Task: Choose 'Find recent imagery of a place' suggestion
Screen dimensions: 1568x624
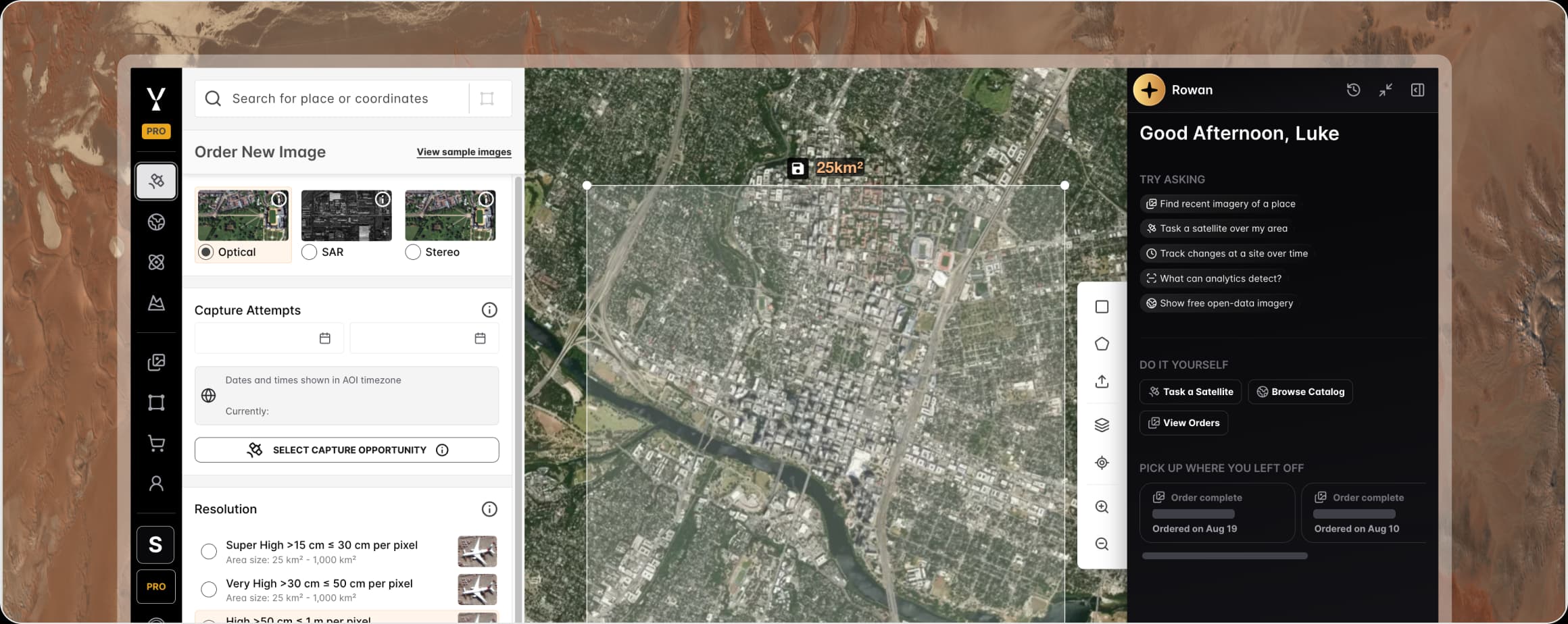Action: click(x=1221, y=204)
